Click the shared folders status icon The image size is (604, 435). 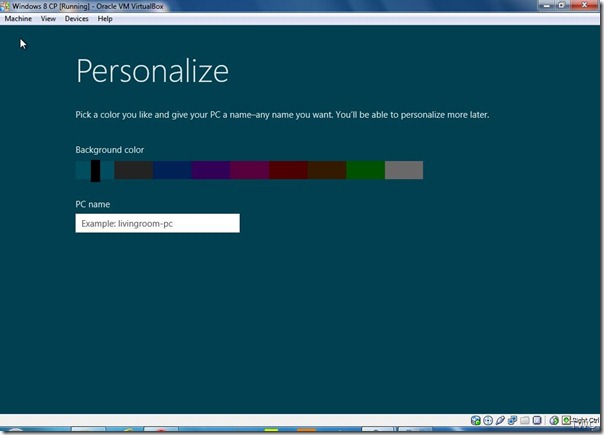point(525,420)
